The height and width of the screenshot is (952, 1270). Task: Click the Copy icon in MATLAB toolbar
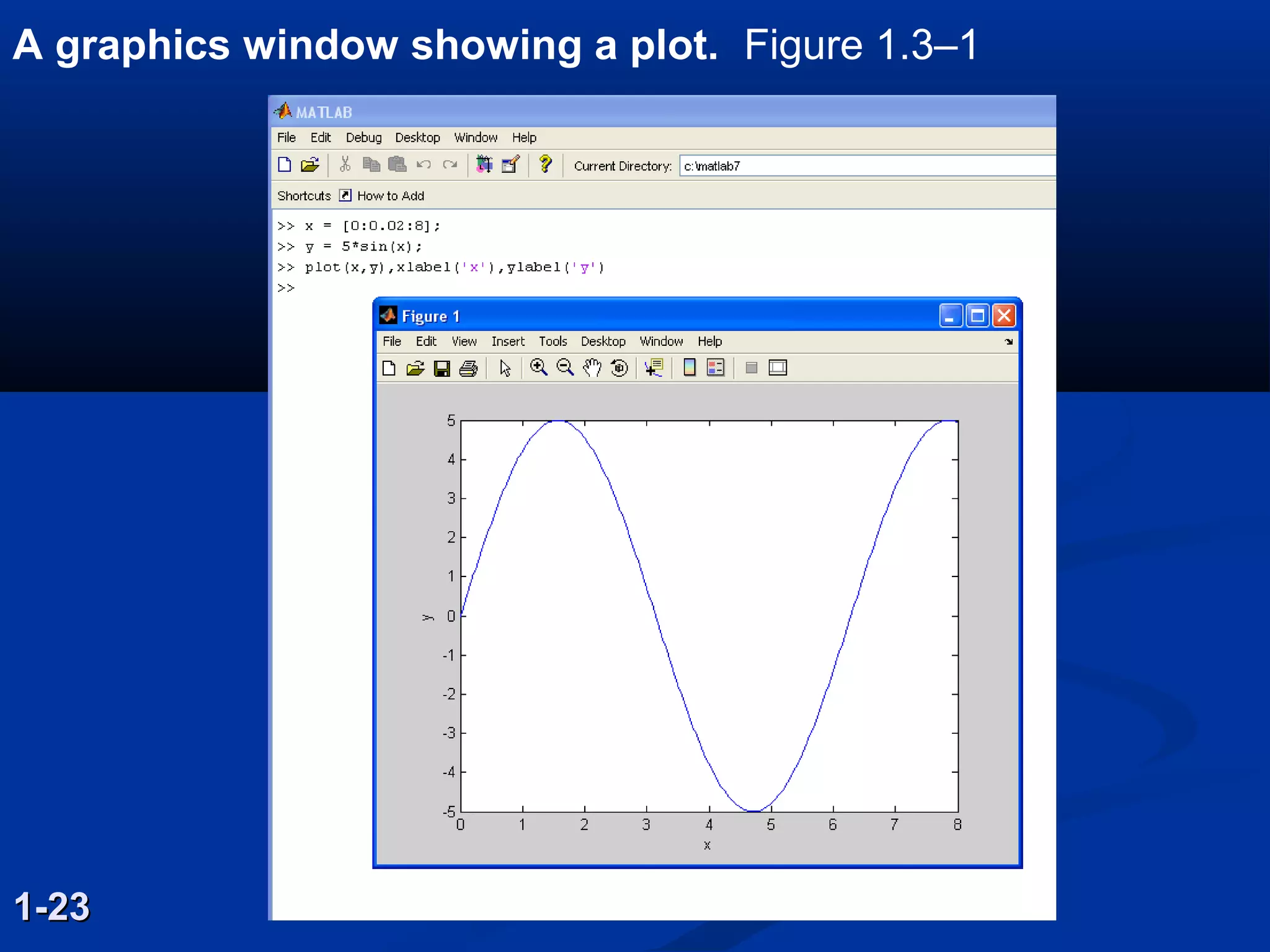[x=371, y=165]
